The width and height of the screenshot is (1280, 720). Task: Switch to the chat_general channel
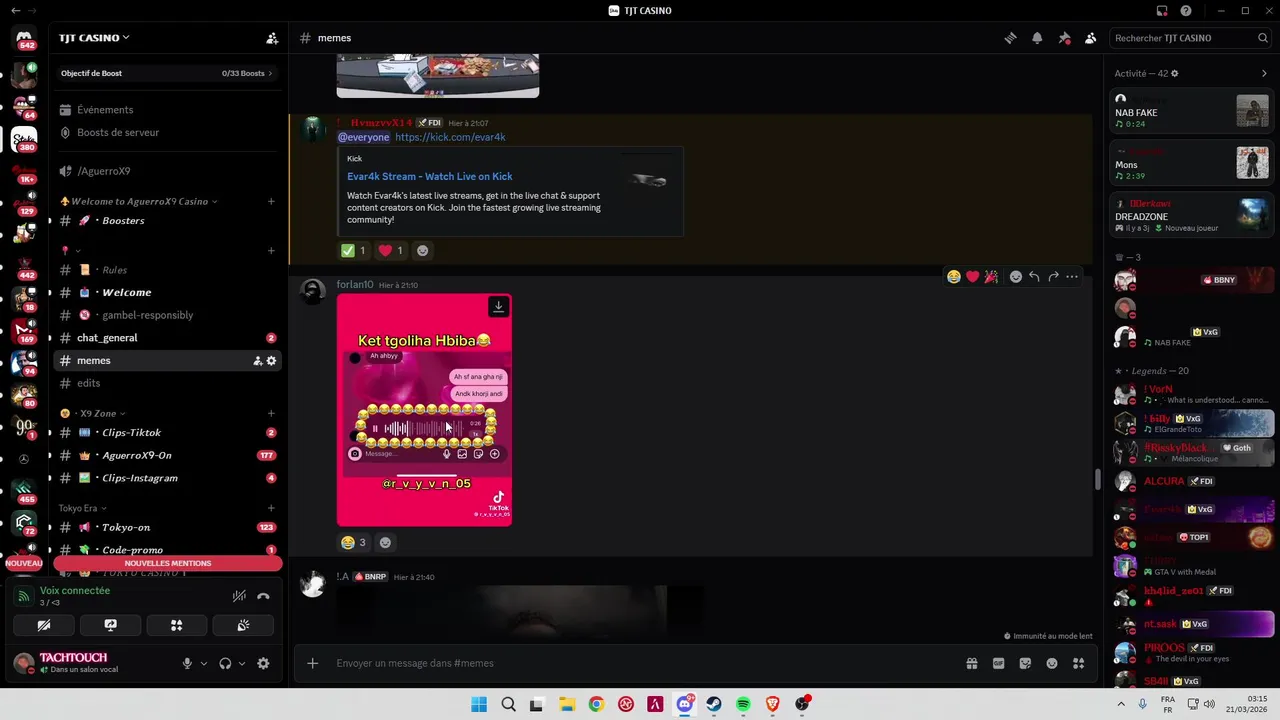[167, 338]
